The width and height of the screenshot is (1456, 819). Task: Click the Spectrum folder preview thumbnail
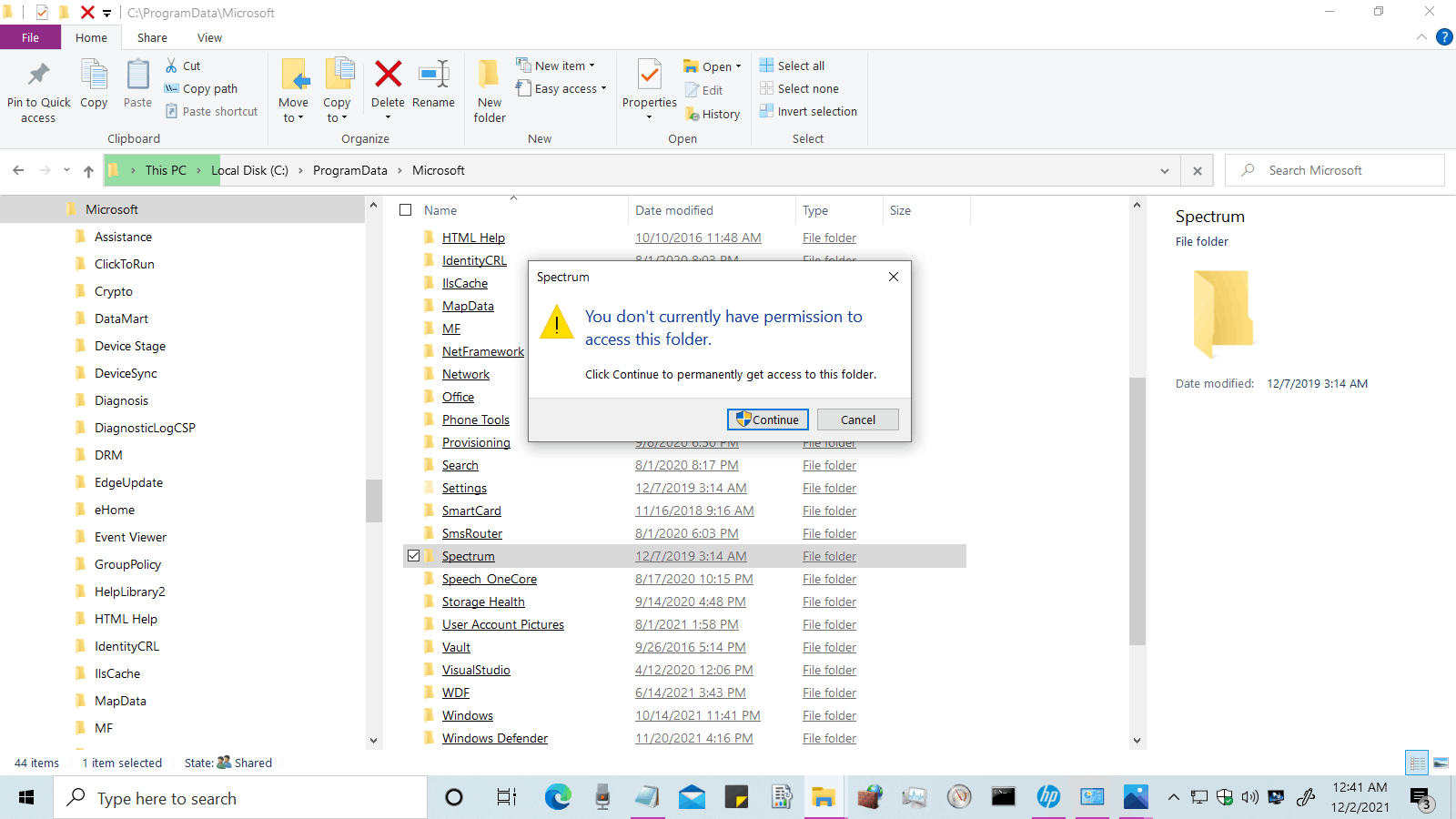point(1224,314)
